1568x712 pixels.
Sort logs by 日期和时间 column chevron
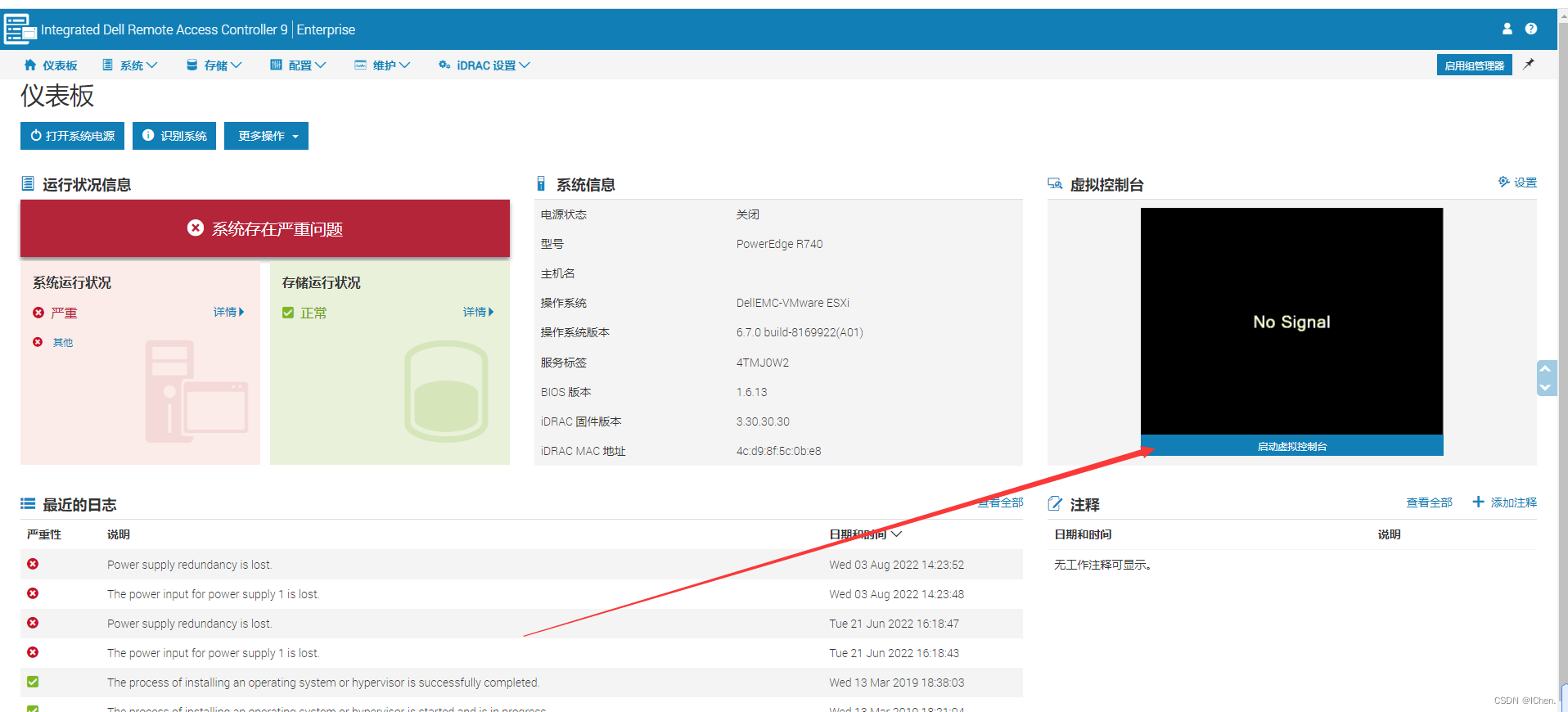click(x=896, y=534)
